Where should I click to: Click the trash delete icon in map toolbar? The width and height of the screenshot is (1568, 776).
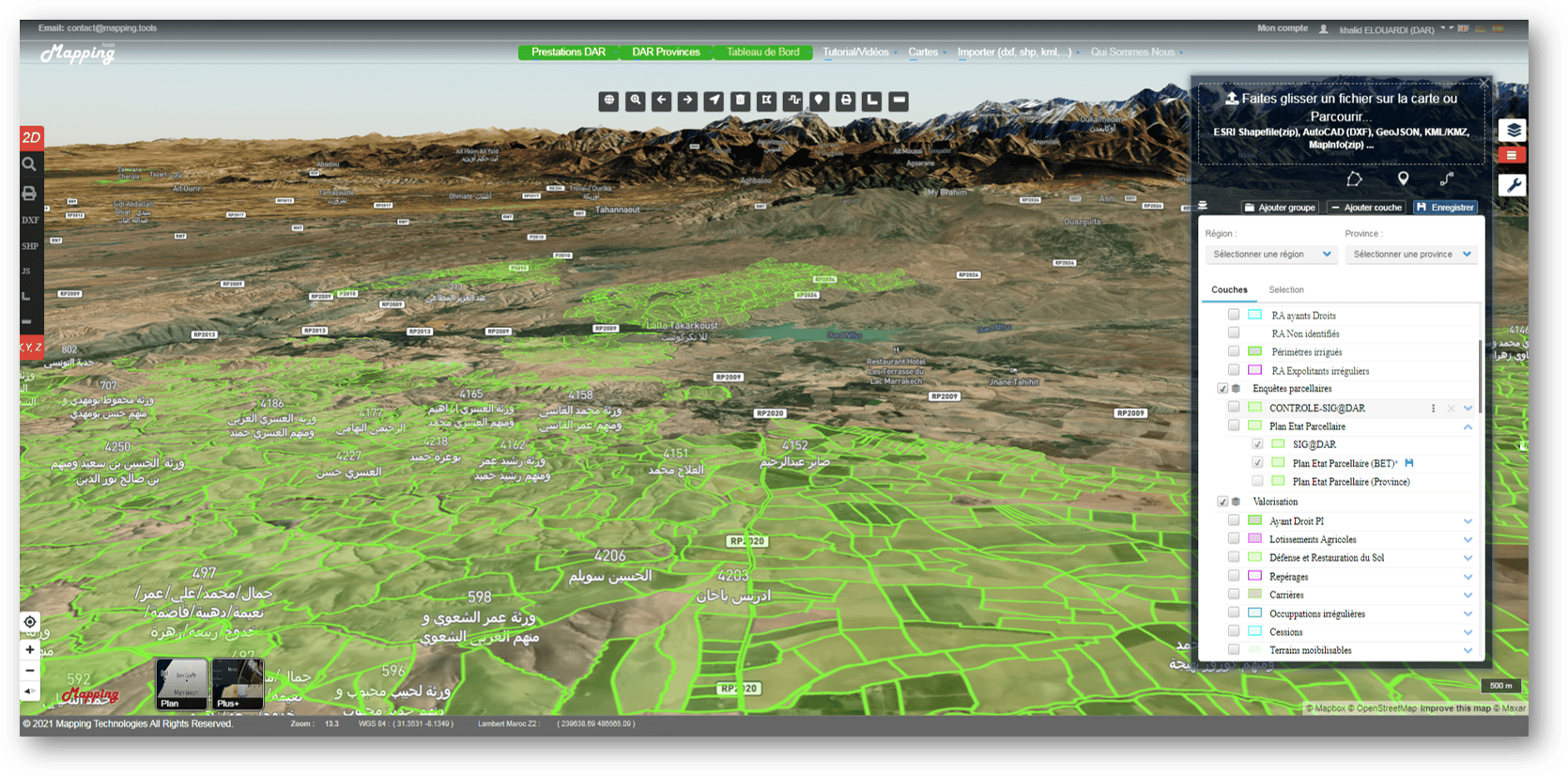coord(741,101)
